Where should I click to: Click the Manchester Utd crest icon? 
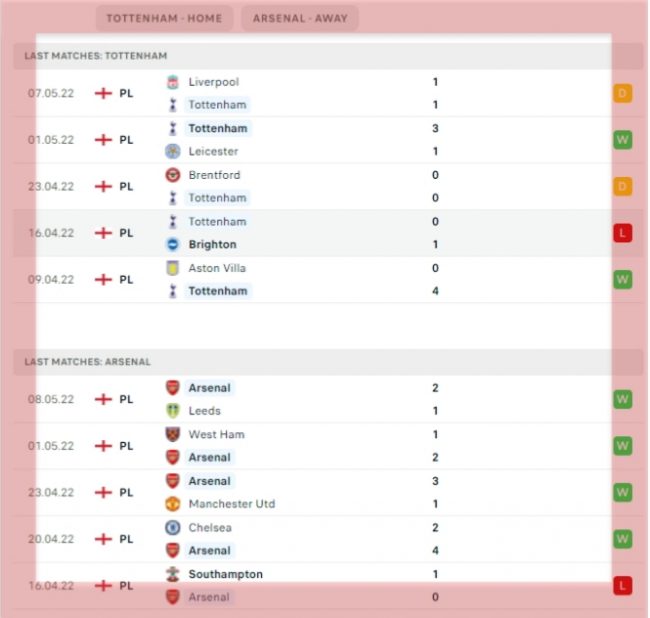[x=173, y=504]
